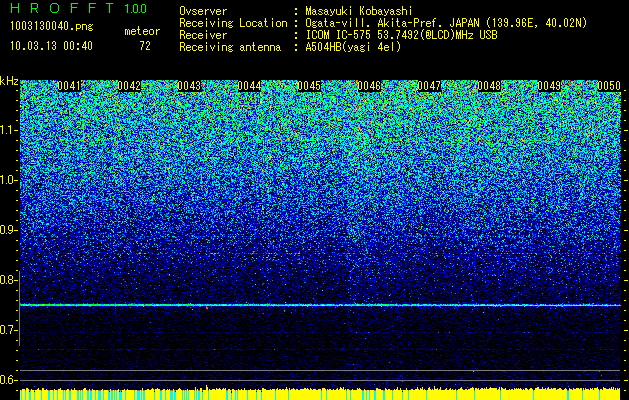The width and height of the screenshot is (629, 400).
Task: Click the 1.1 kHz axis label
Action: [8, 130]
